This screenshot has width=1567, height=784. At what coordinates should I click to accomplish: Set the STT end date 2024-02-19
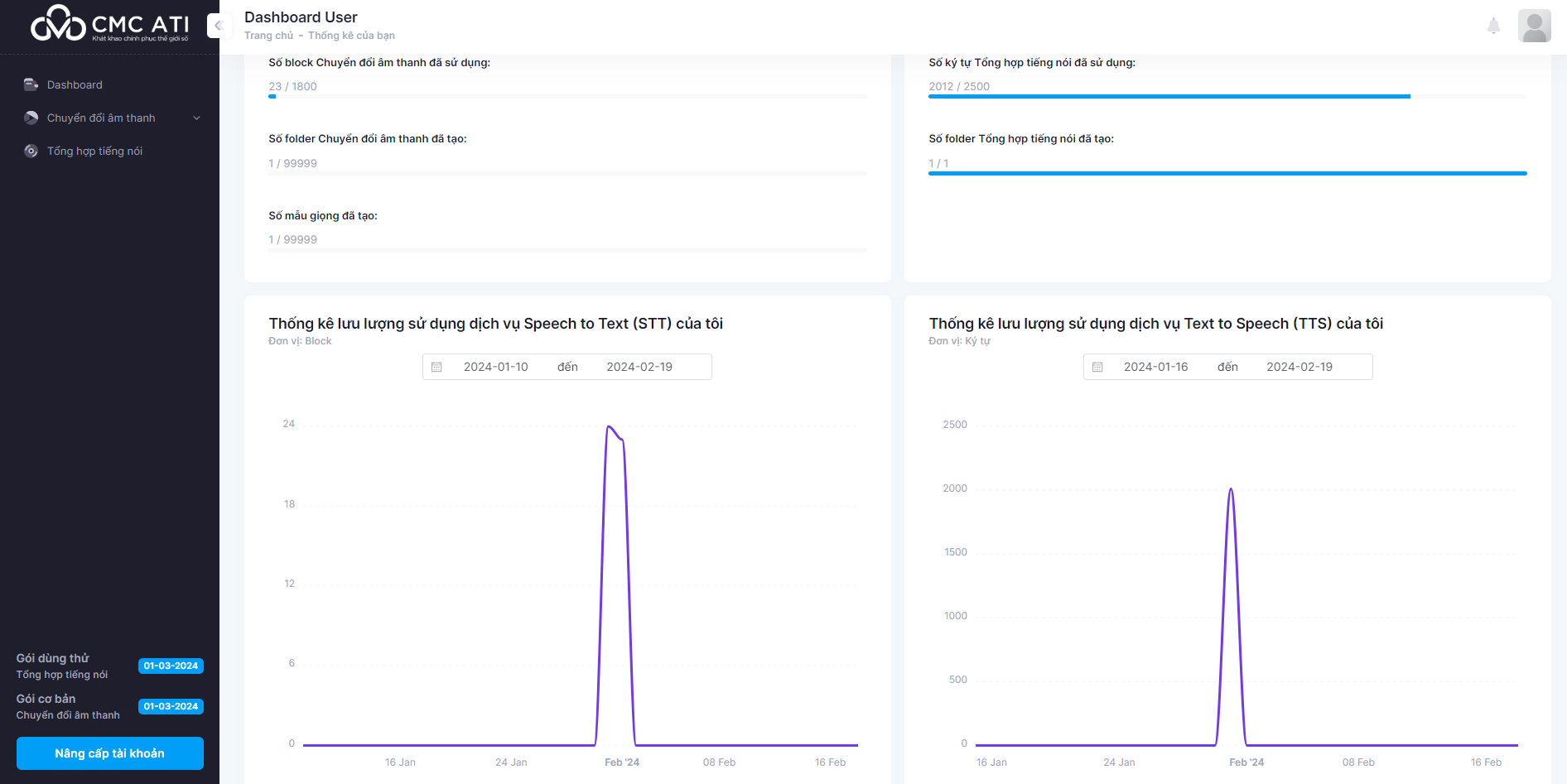point(639,367)
